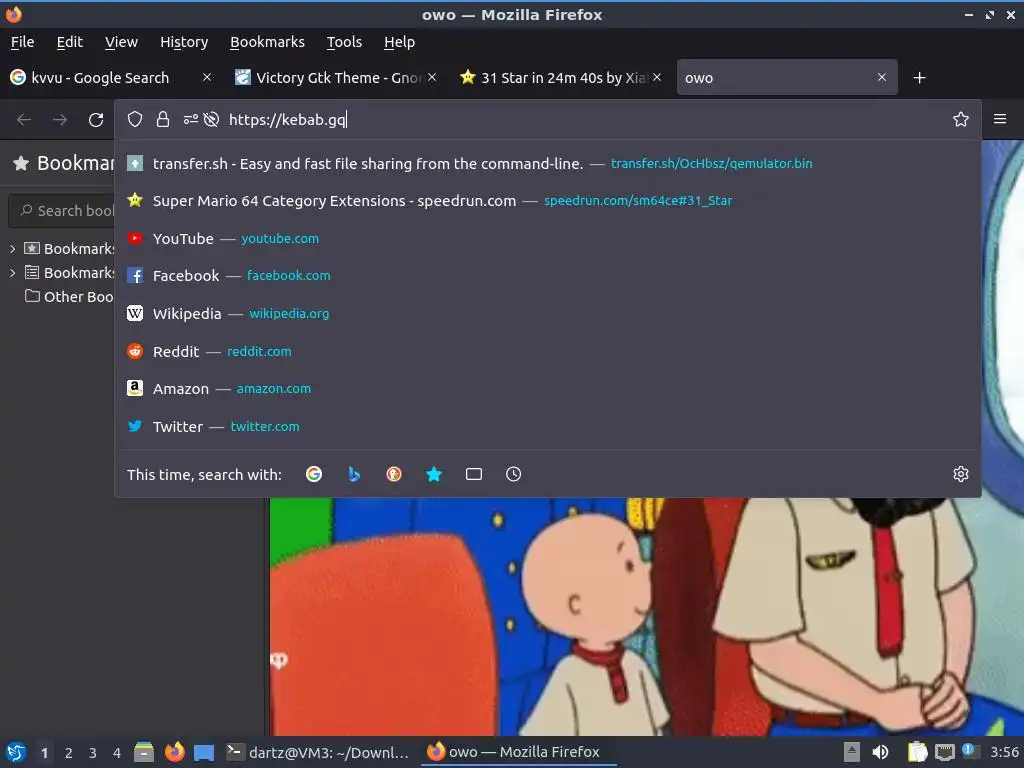Search this time in History
This screenshot has width=1024, height=768.
514,474
